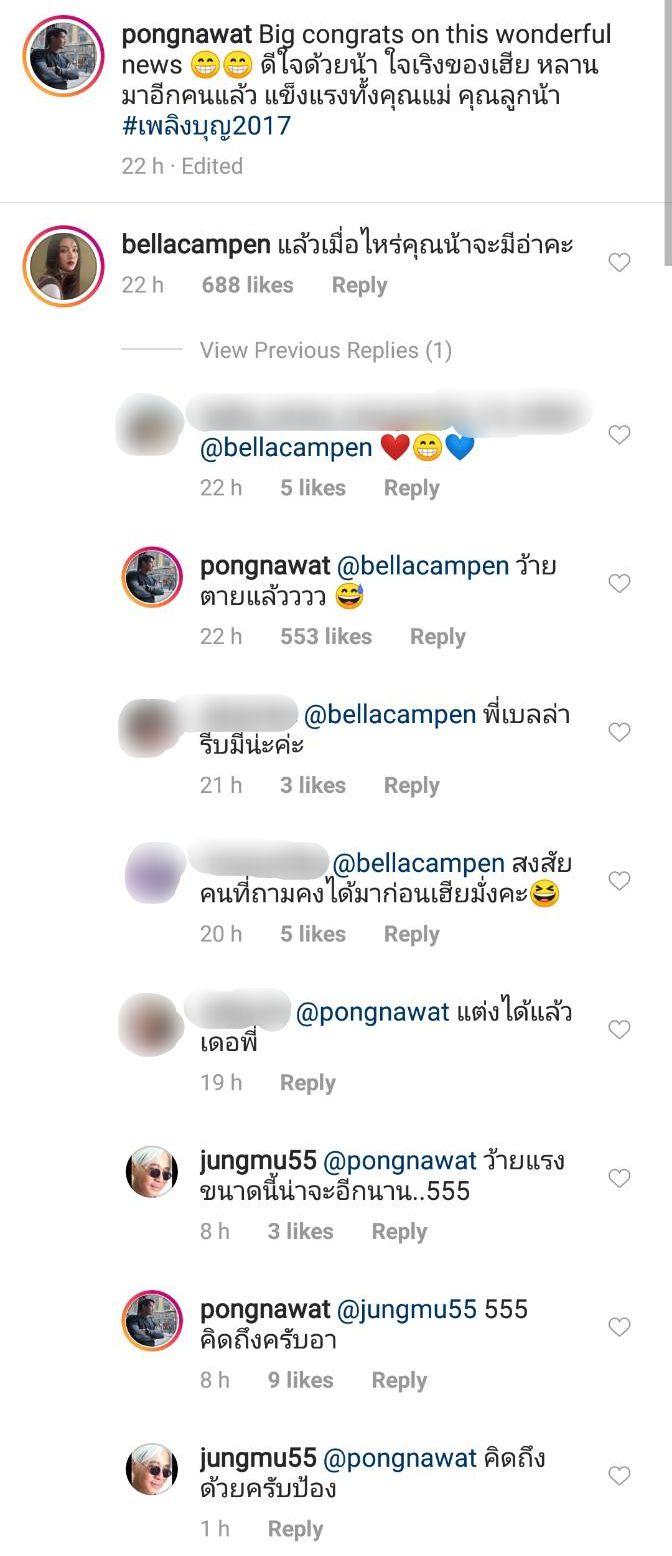This screenshot has width=672, height=1556.
Task: Click the scrollbar on the right edge
Action: click(x=666, y=132)
